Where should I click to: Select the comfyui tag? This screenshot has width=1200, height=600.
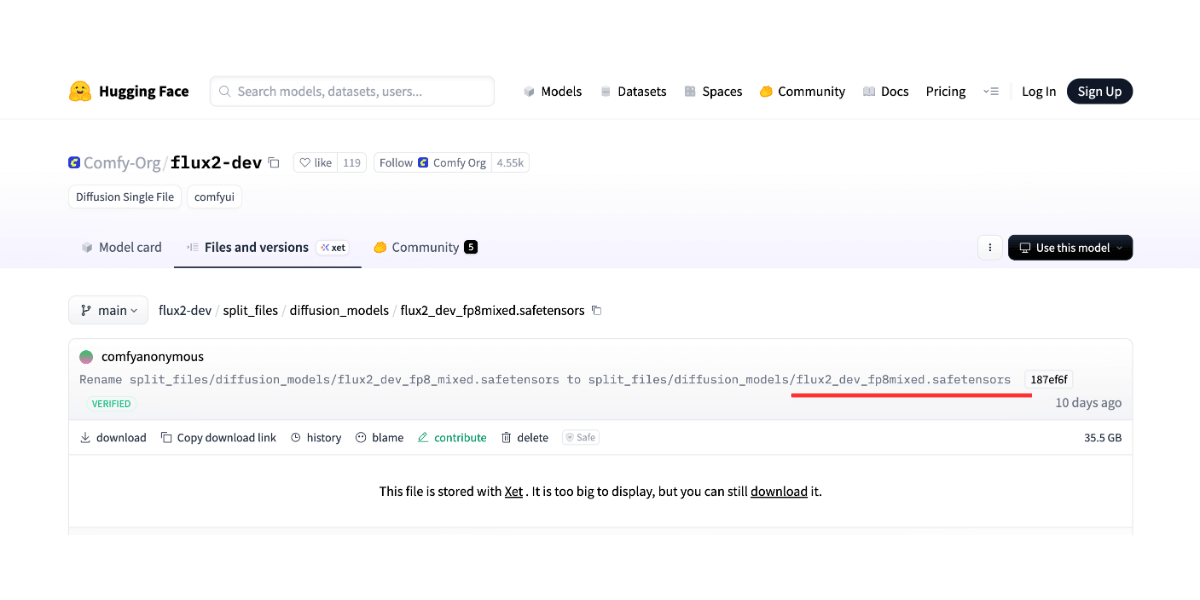[214, 197]
